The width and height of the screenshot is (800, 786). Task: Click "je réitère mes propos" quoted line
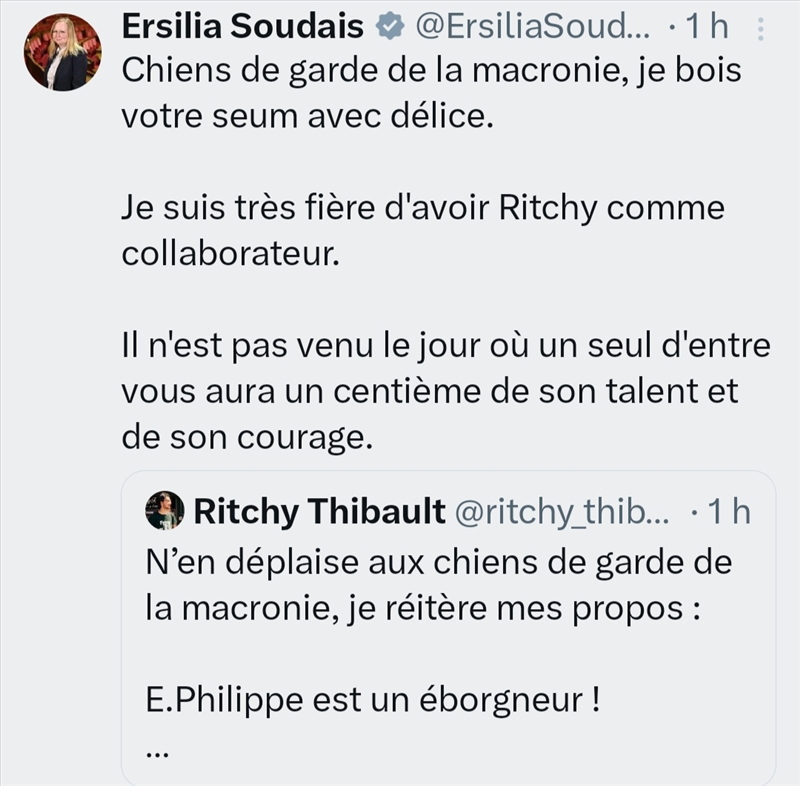tap(420, 606)
